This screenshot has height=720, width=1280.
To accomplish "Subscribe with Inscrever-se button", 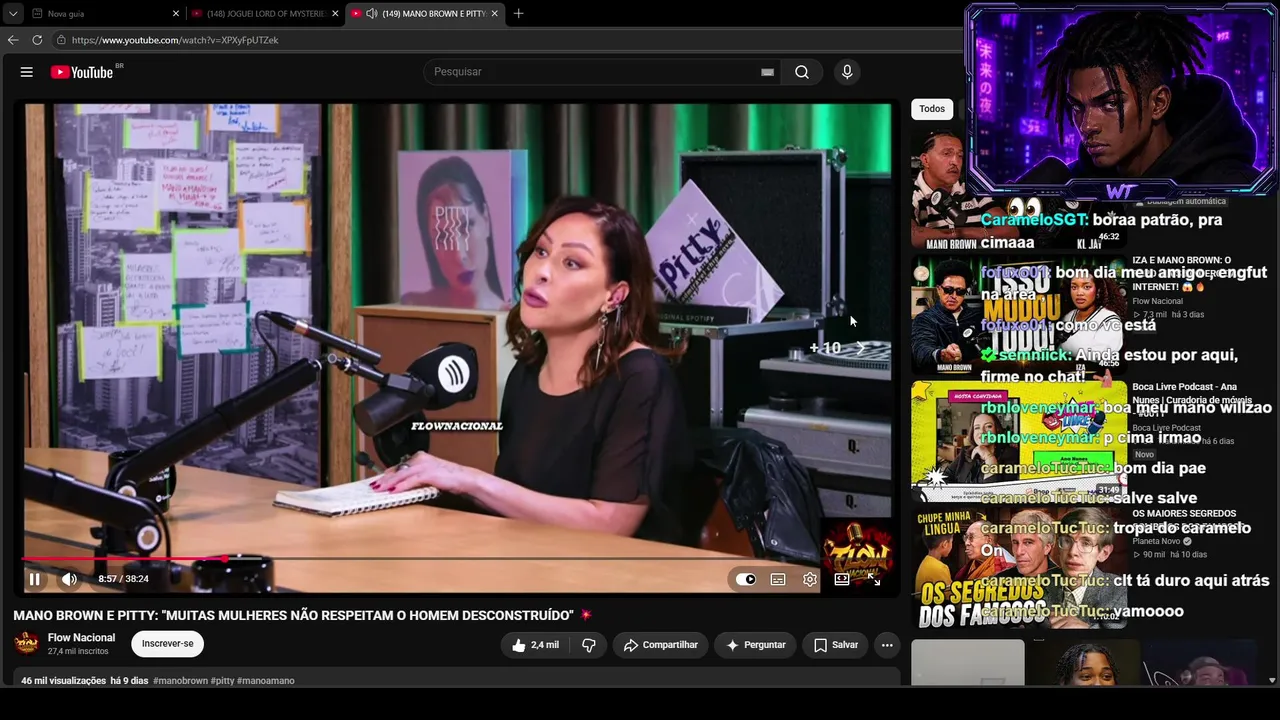I will [168, 644].
